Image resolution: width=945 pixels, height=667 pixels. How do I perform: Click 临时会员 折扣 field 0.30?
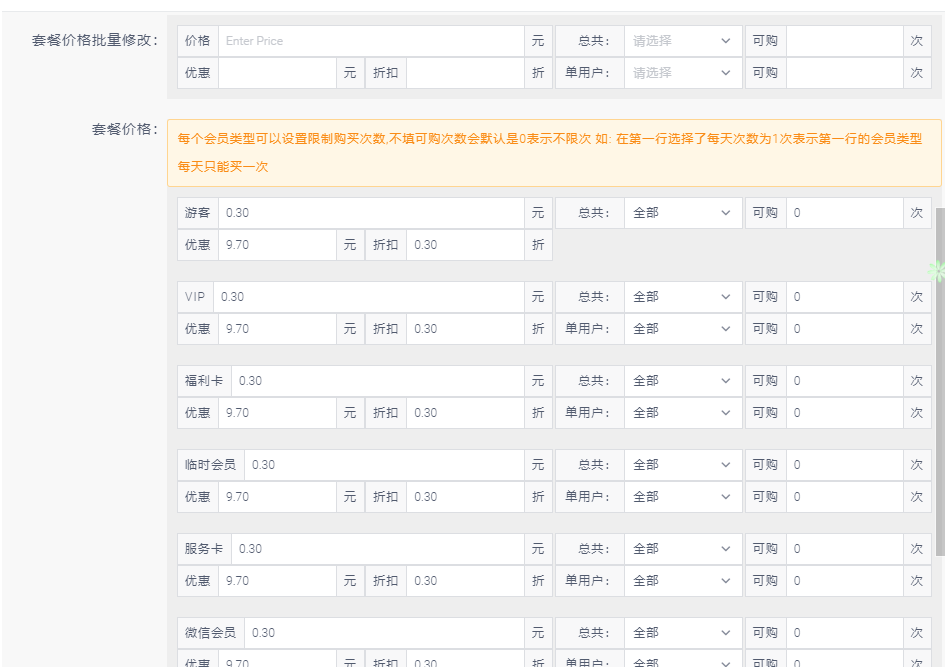click(465, 497)
